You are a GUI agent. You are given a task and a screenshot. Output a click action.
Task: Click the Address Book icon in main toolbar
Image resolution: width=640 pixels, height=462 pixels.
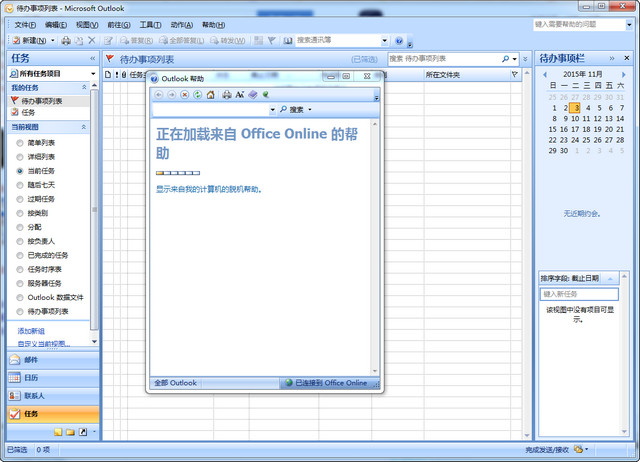[x=287, y=40]
